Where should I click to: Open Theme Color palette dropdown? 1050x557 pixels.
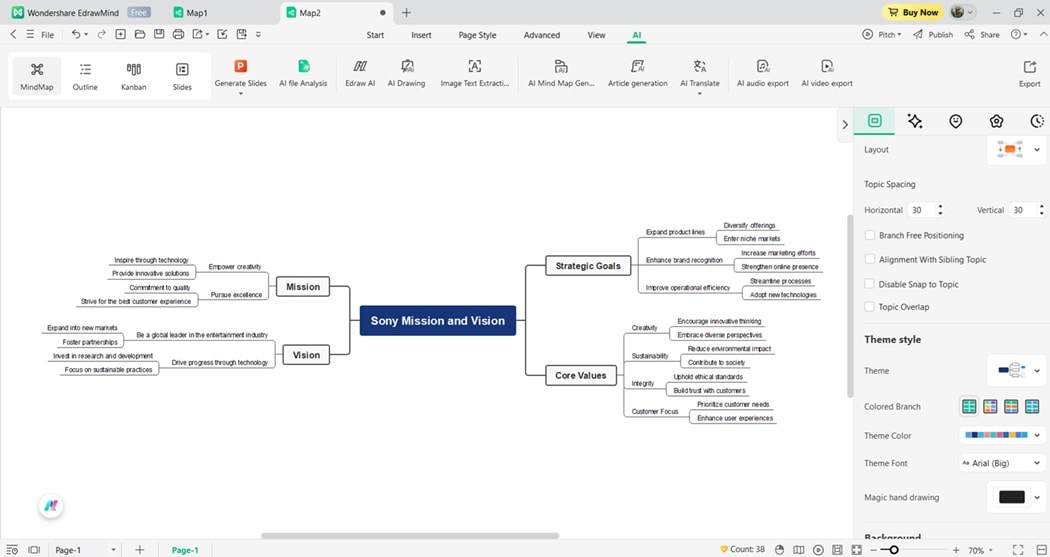1037,435
